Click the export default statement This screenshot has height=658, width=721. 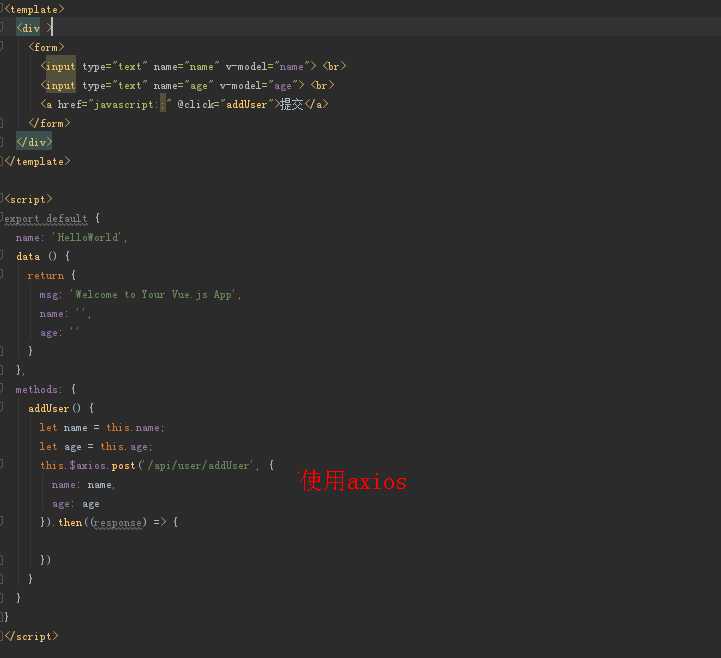pyautogui.click(x=46, y=219)
